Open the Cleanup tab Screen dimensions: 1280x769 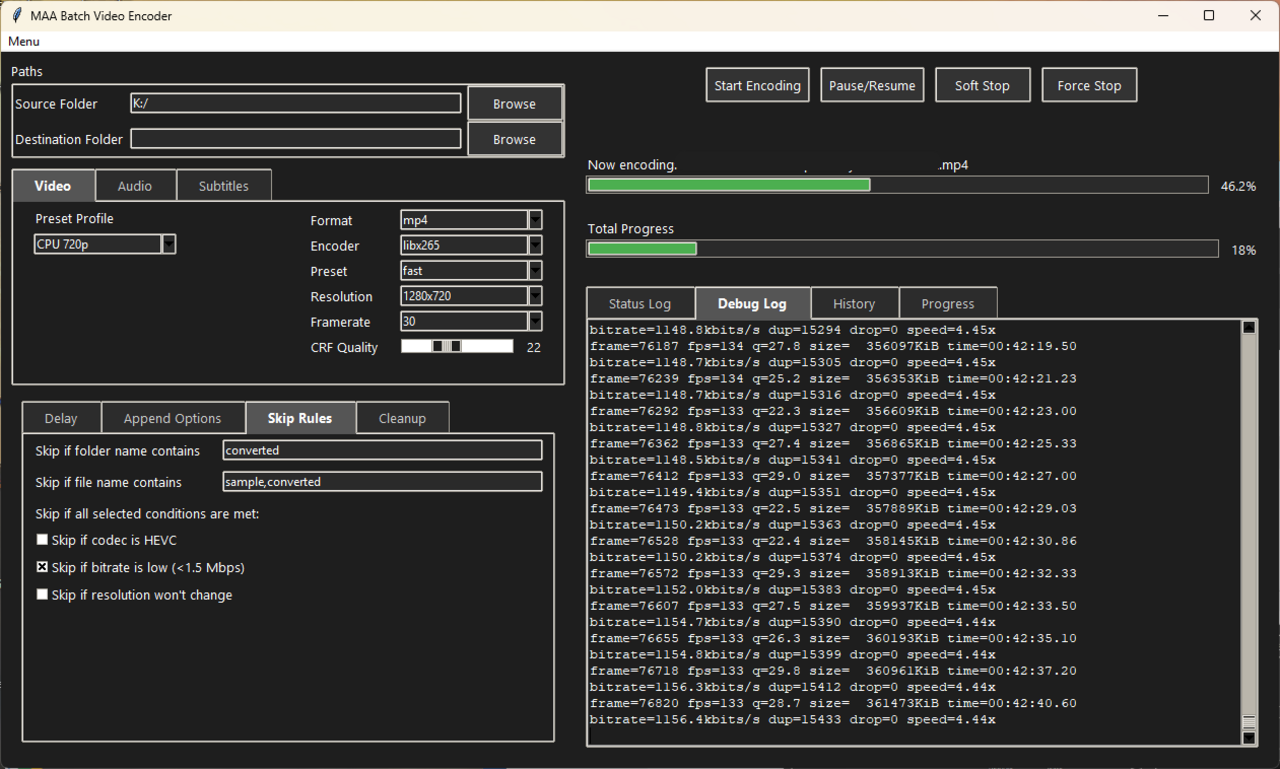pos(402,418)
